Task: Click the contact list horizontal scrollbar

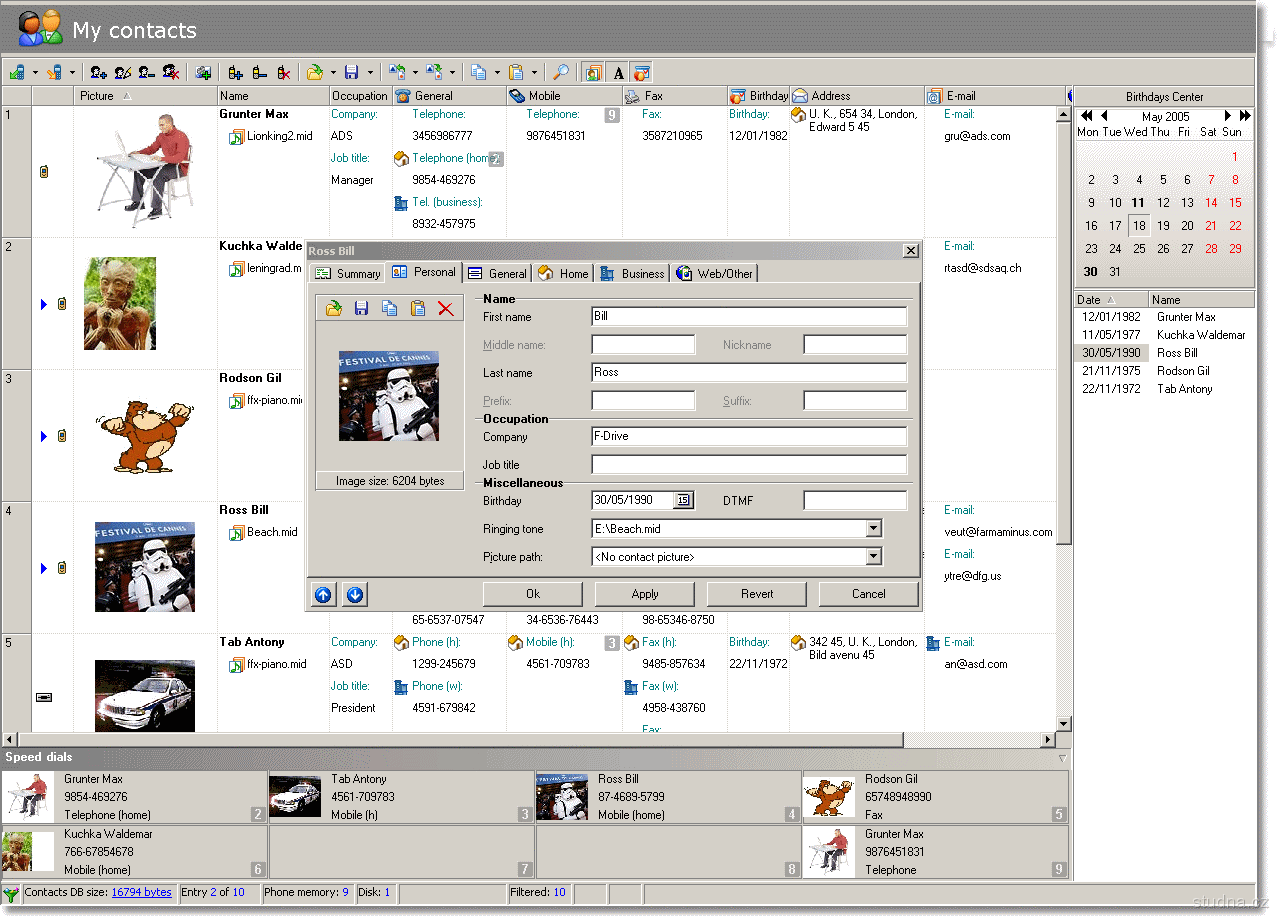Action: pos(460,740)
